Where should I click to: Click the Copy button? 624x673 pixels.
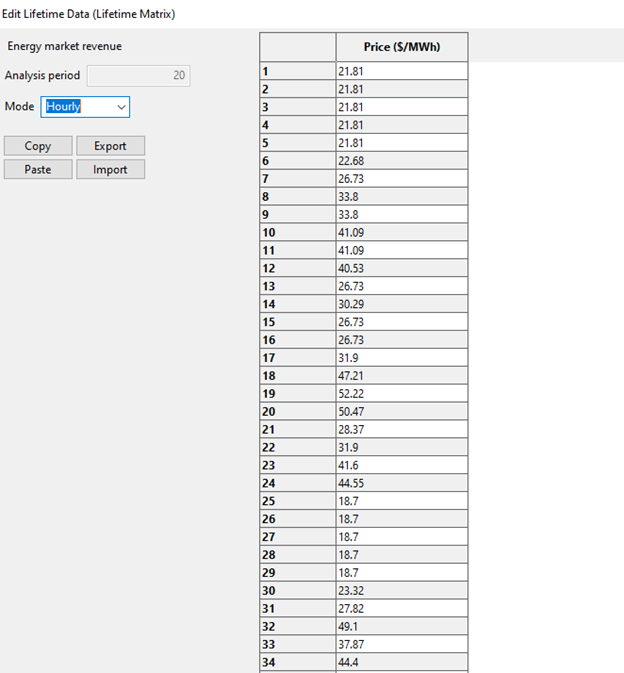(38, 146)
